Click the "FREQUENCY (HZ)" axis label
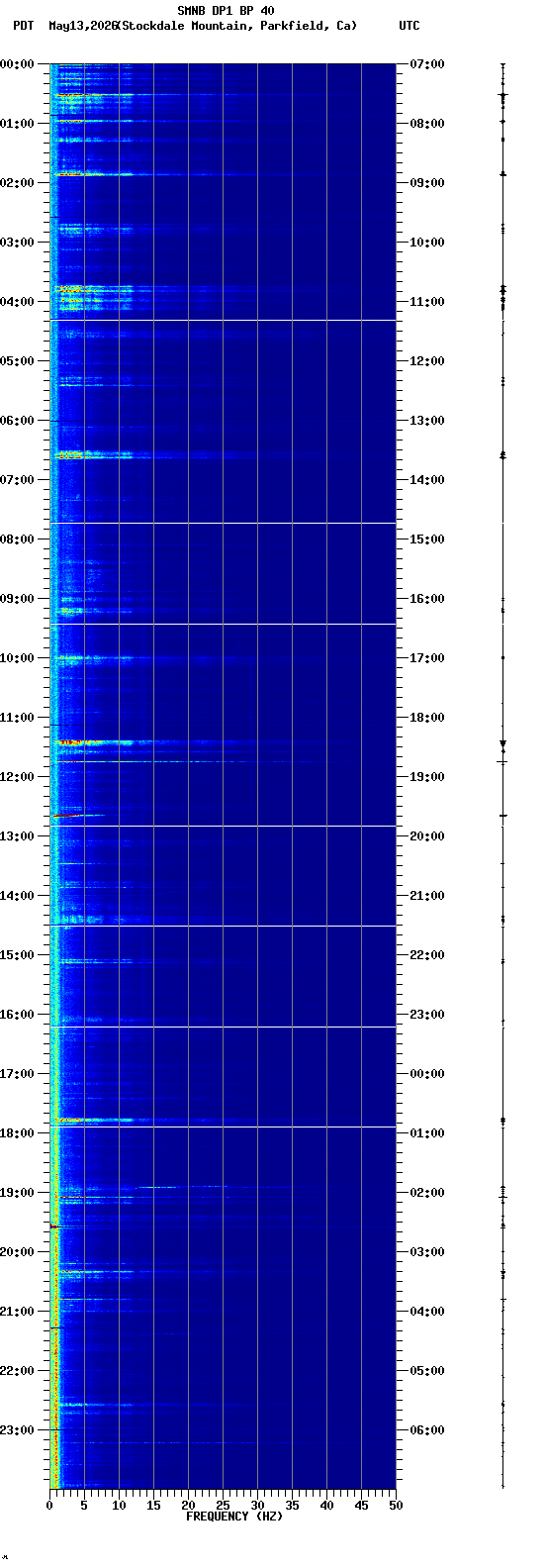The height and width of the screenshot is (1568, 546). tap(234, 1517)
